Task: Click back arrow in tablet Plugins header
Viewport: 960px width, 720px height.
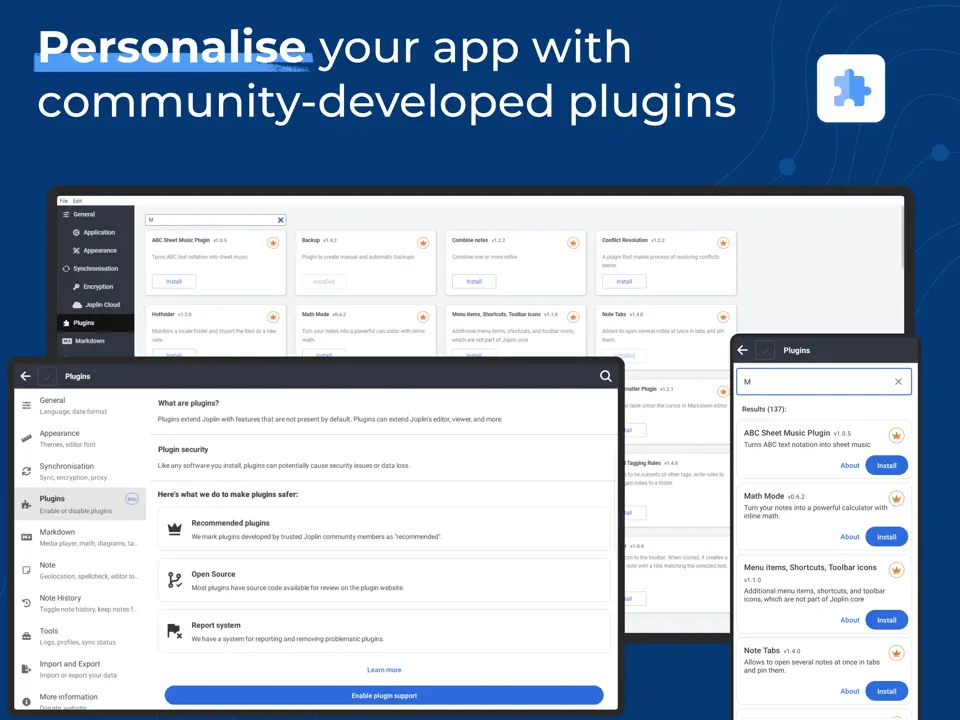Action: [26, 376]
